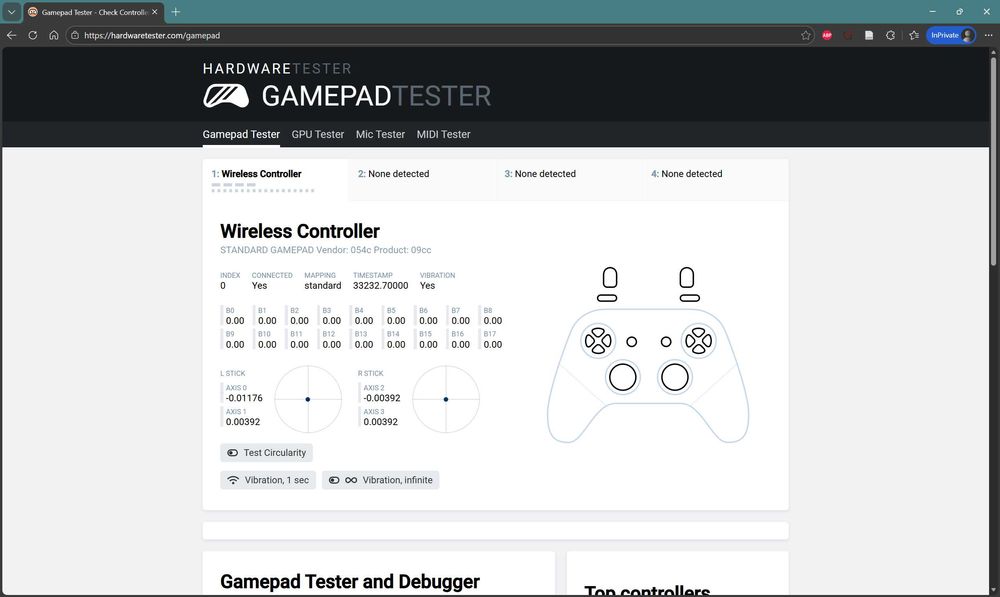This screenshot has height=597, width=1000.
Task: Switch to GPU Tester page
Action: click(318, 135)
